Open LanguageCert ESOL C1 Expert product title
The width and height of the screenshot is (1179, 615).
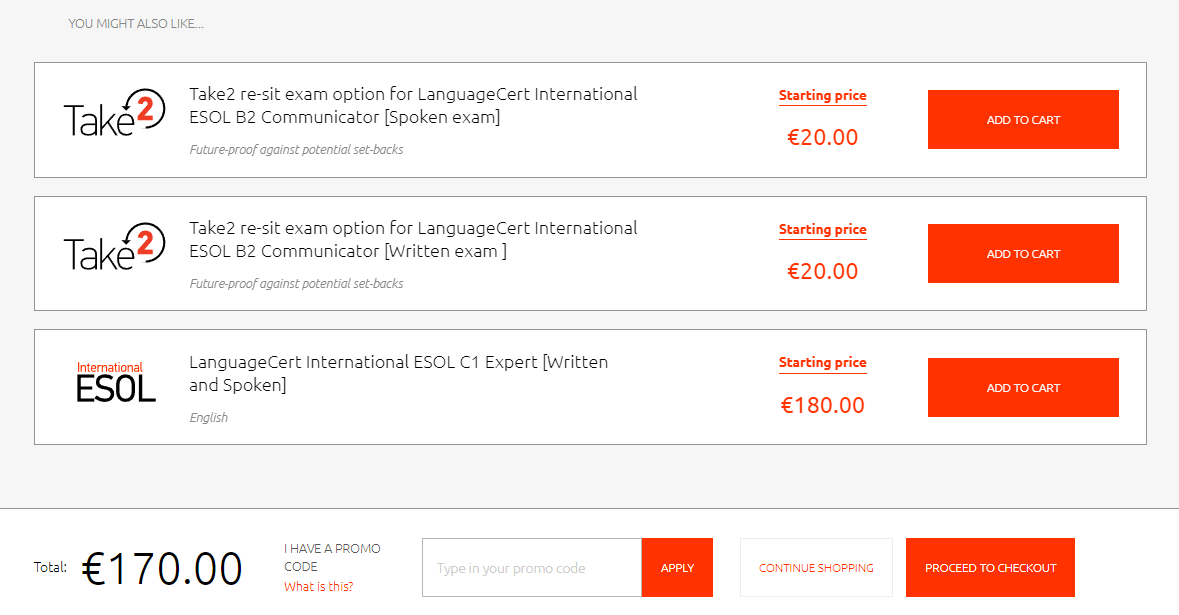click(399, 373)
